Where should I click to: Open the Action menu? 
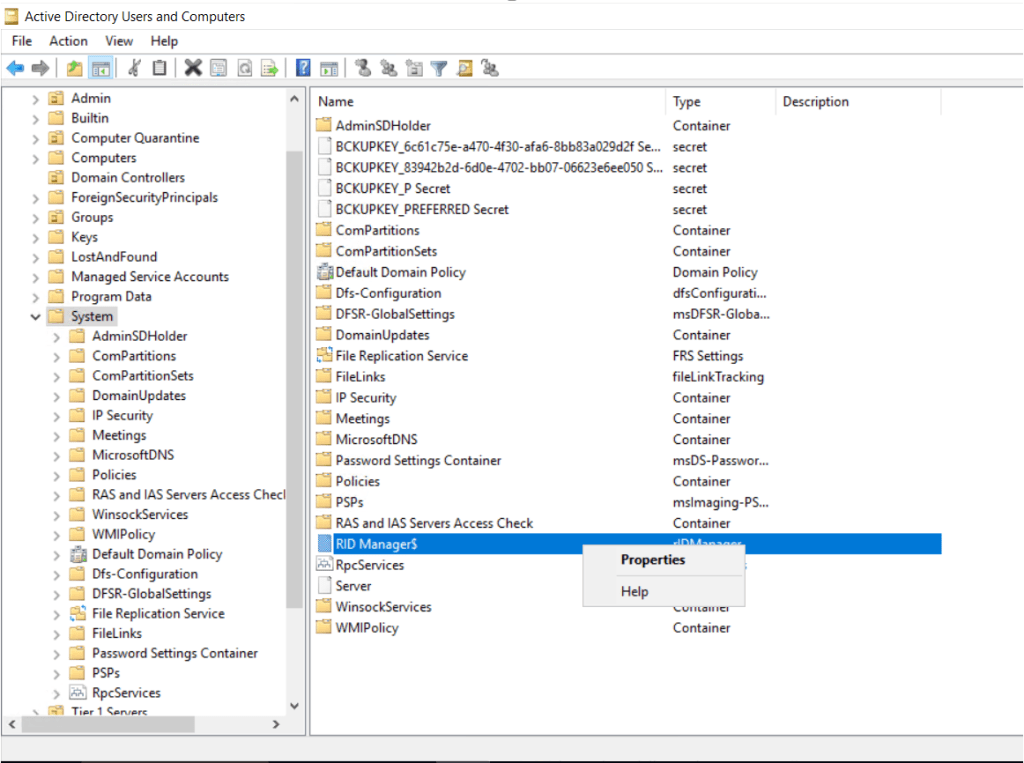68,41
